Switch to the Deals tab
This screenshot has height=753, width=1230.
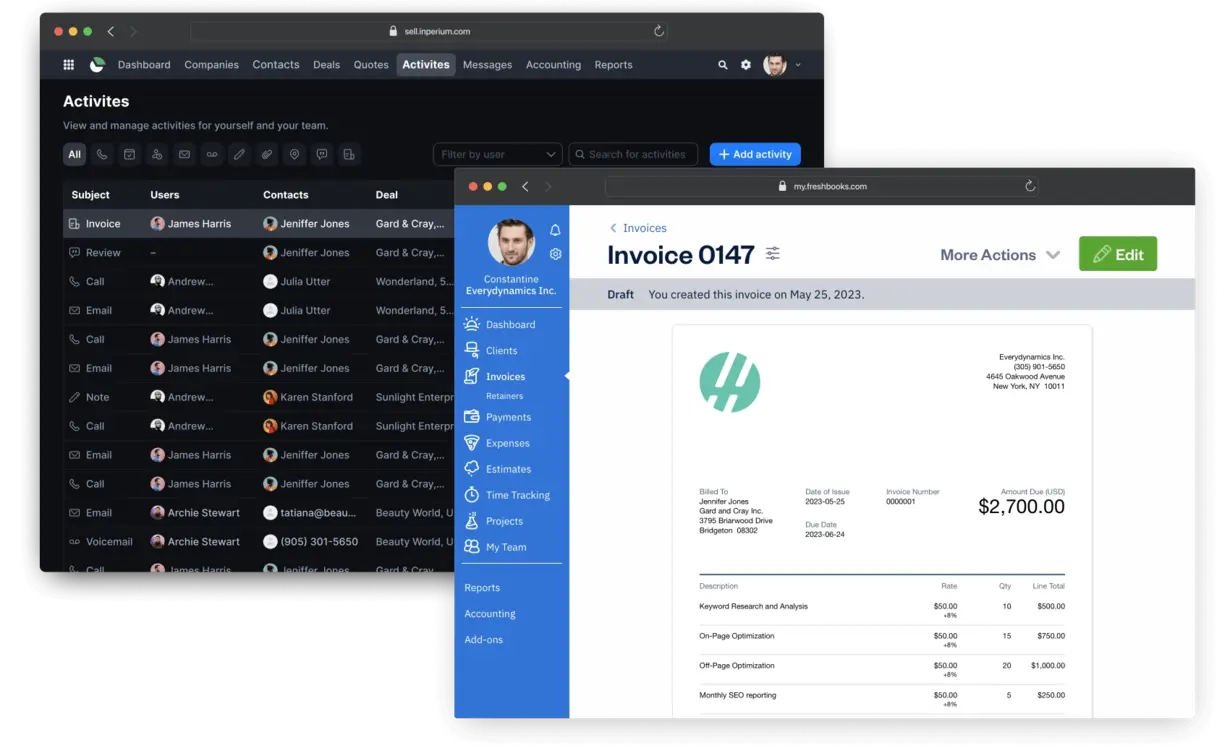coord(326,65)
